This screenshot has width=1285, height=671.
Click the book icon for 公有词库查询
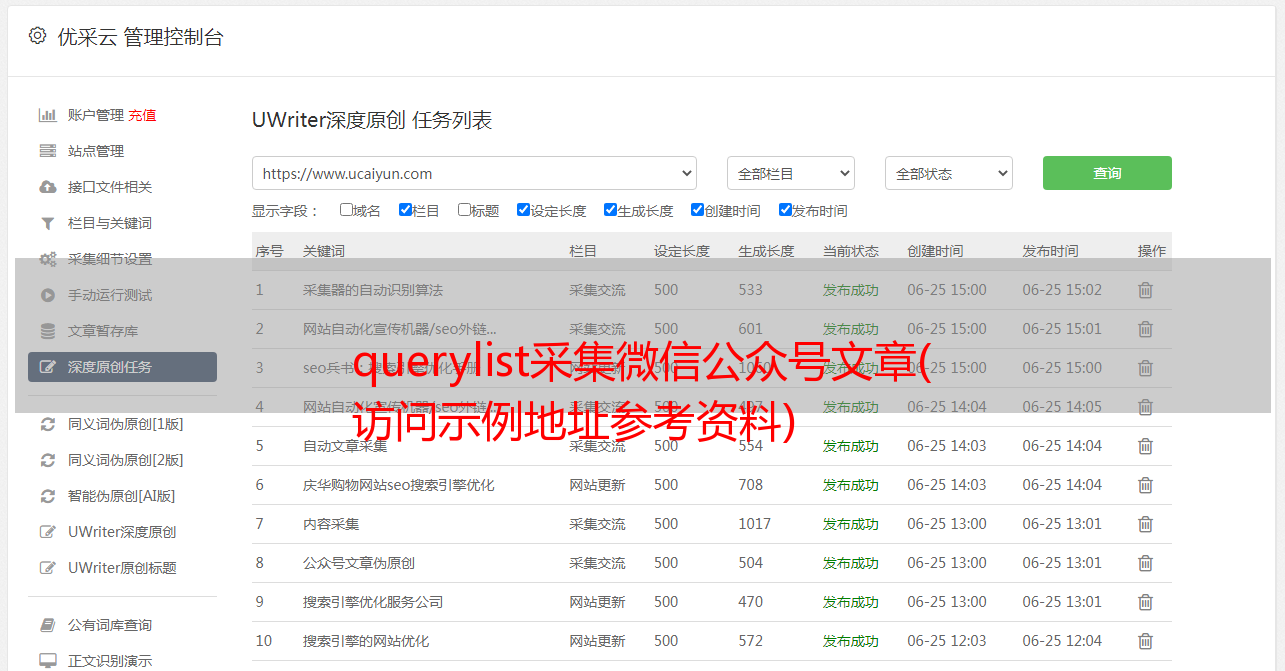coord(47,625)
